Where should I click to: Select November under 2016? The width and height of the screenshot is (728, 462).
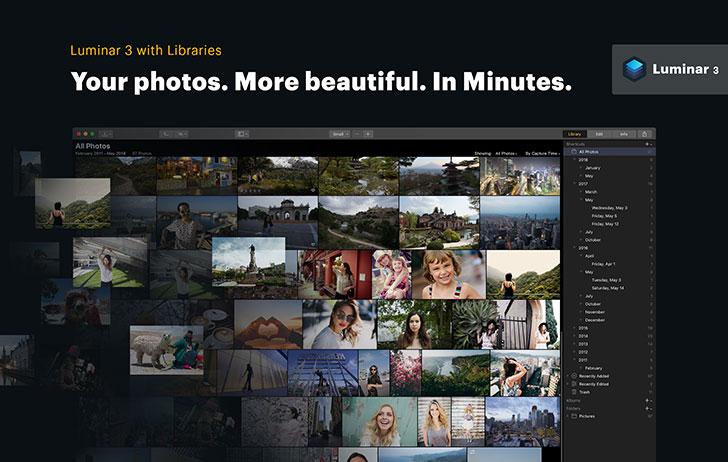click(x=595, y=312)
